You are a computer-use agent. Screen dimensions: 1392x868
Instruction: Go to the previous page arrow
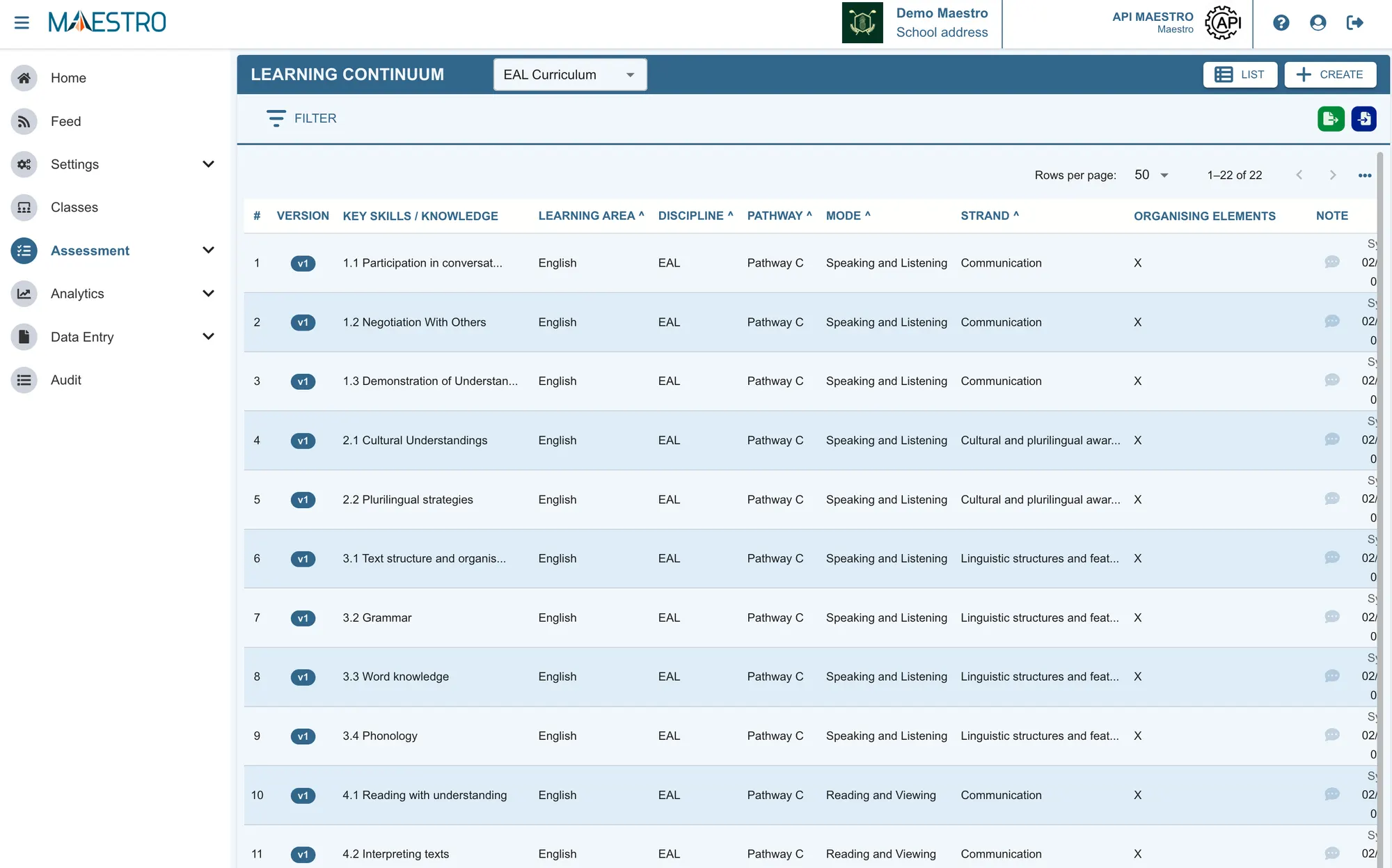coord(1299,175)
